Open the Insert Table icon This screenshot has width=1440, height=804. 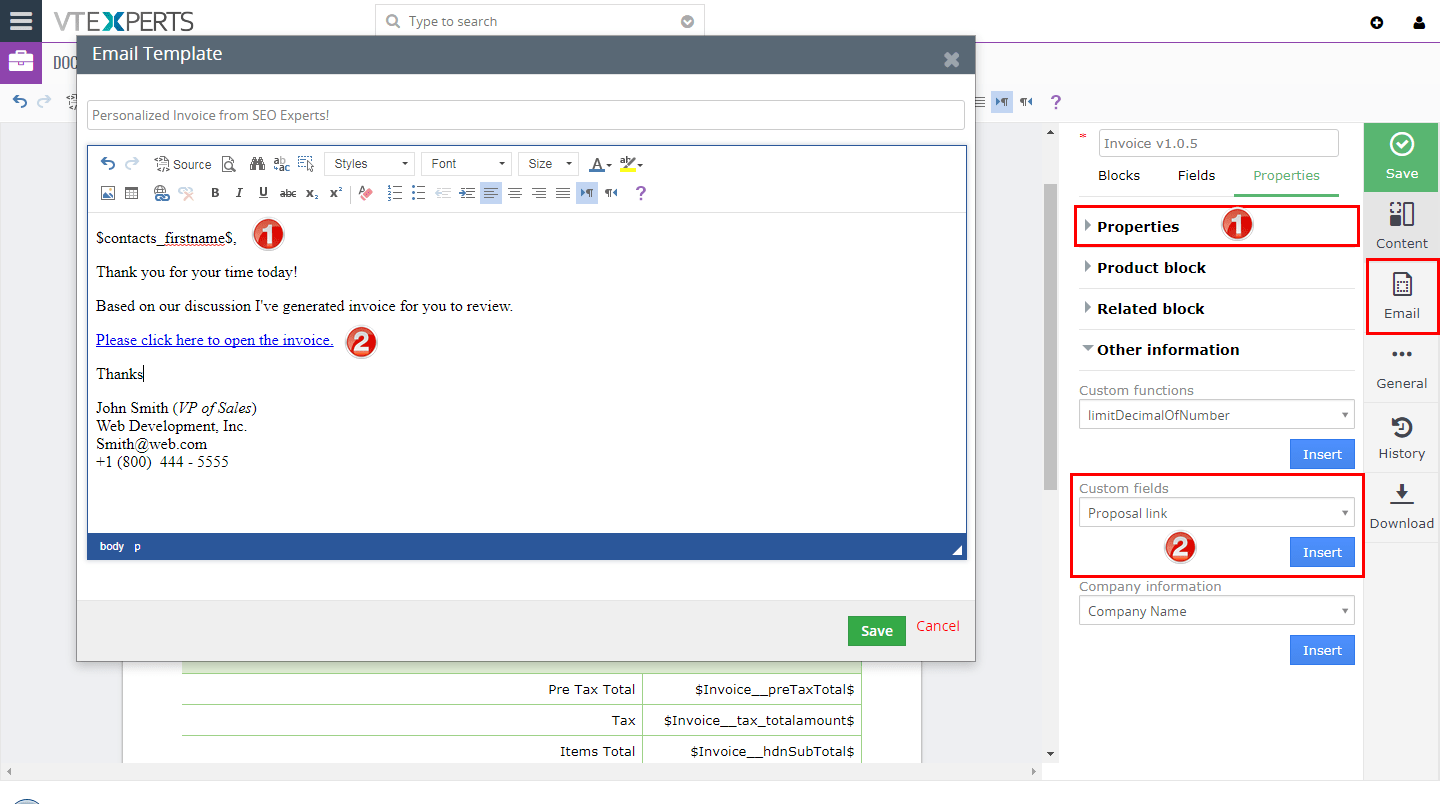click(131, 192)
